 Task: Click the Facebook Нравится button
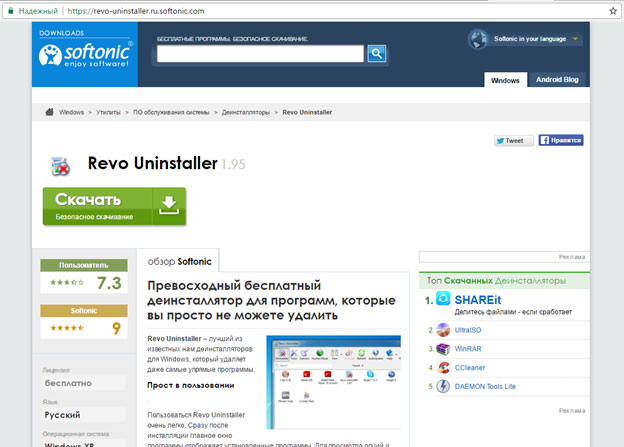(561, 140)
